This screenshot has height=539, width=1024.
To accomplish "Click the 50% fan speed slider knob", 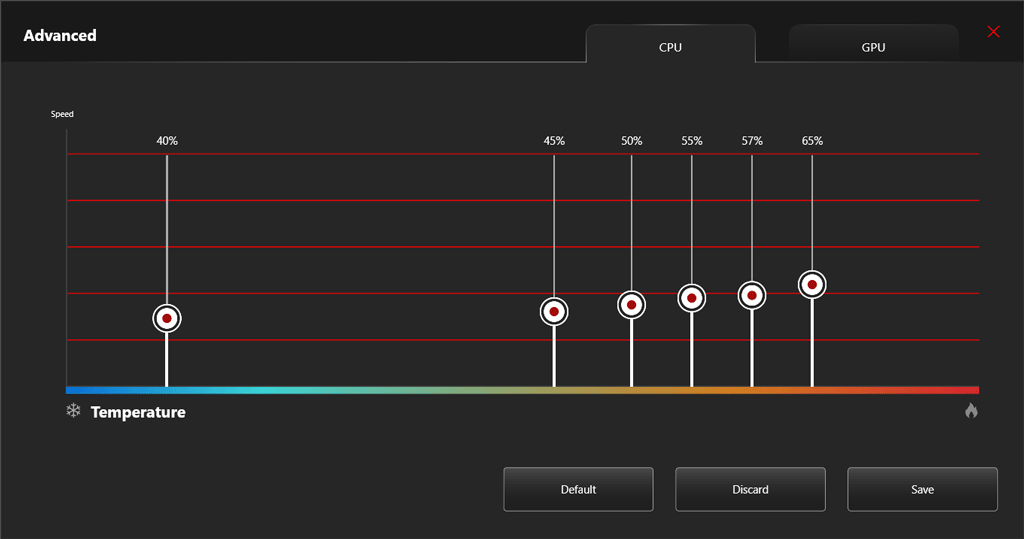I will [x=631, y=305].
